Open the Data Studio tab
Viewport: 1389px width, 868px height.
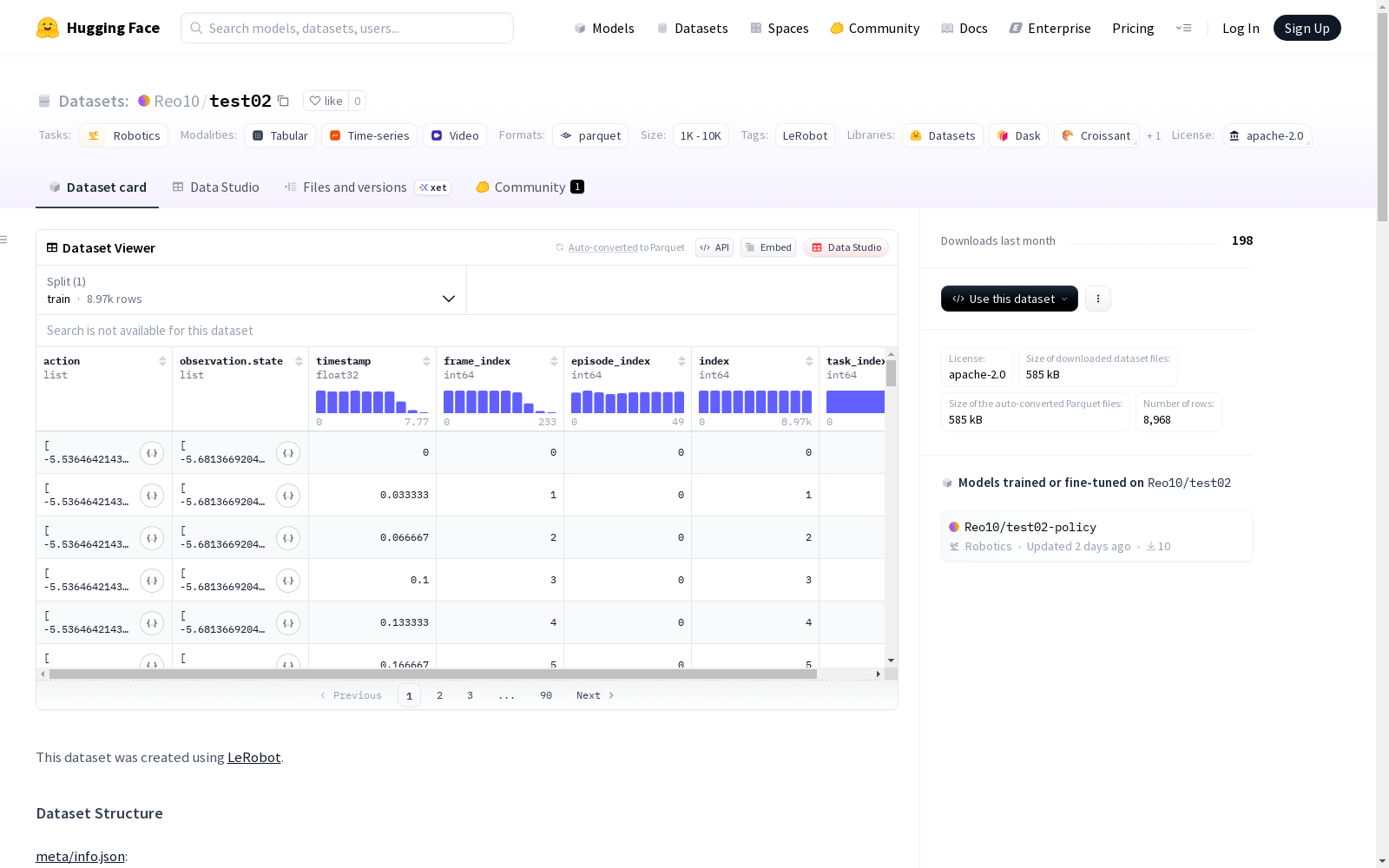pyautogui.click(x=215, y=187)
